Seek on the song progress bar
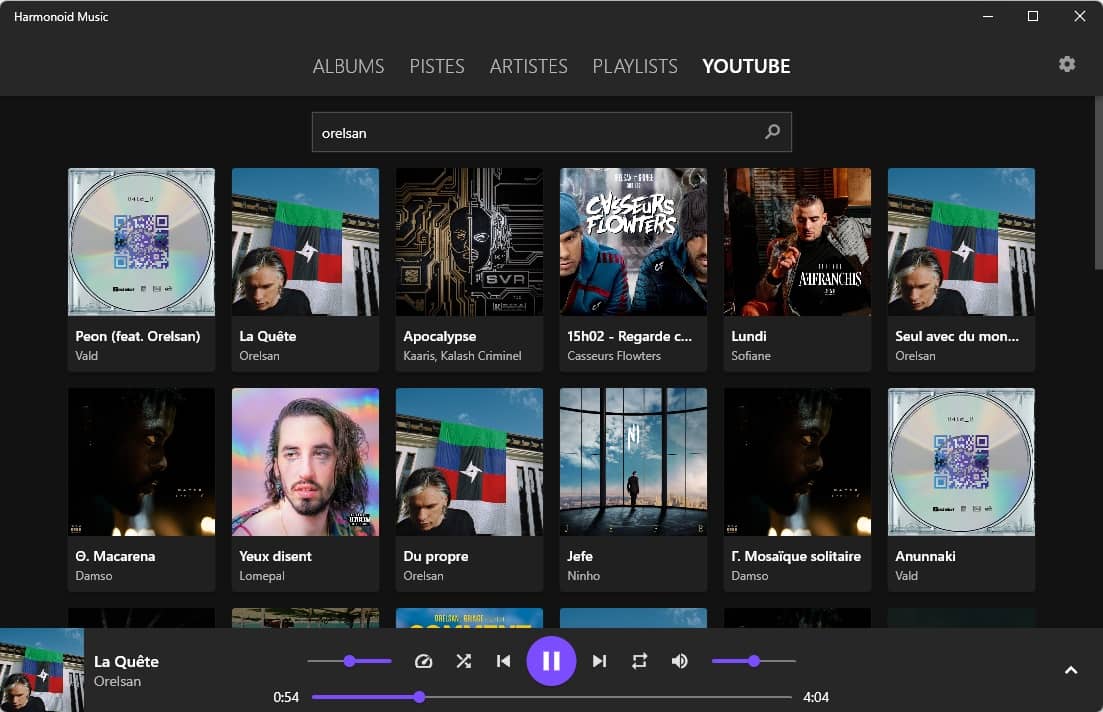This screenshot has width=1103, height=712. pos(552,697)
